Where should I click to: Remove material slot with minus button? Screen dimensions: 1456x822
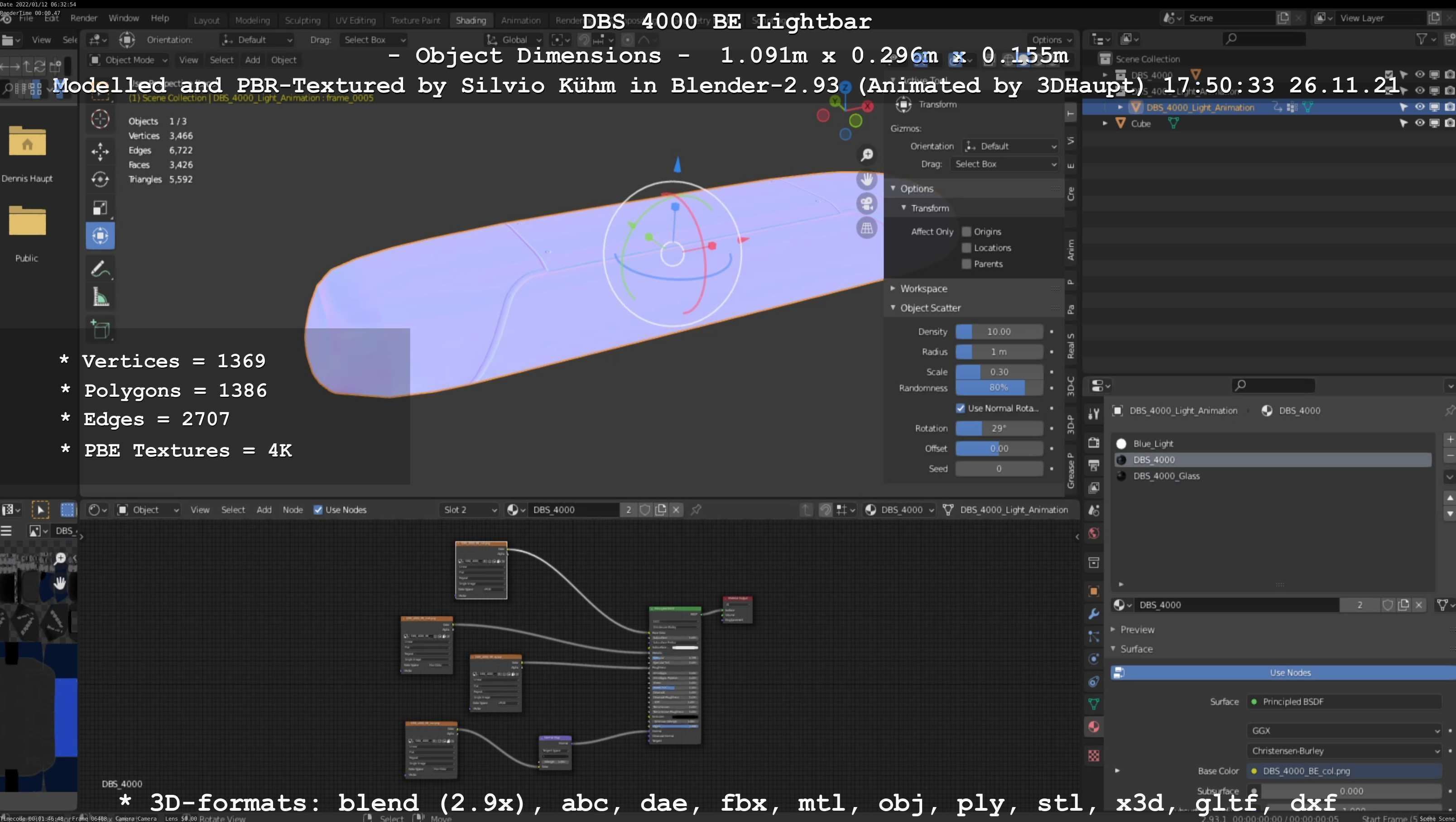point(1450,456)
